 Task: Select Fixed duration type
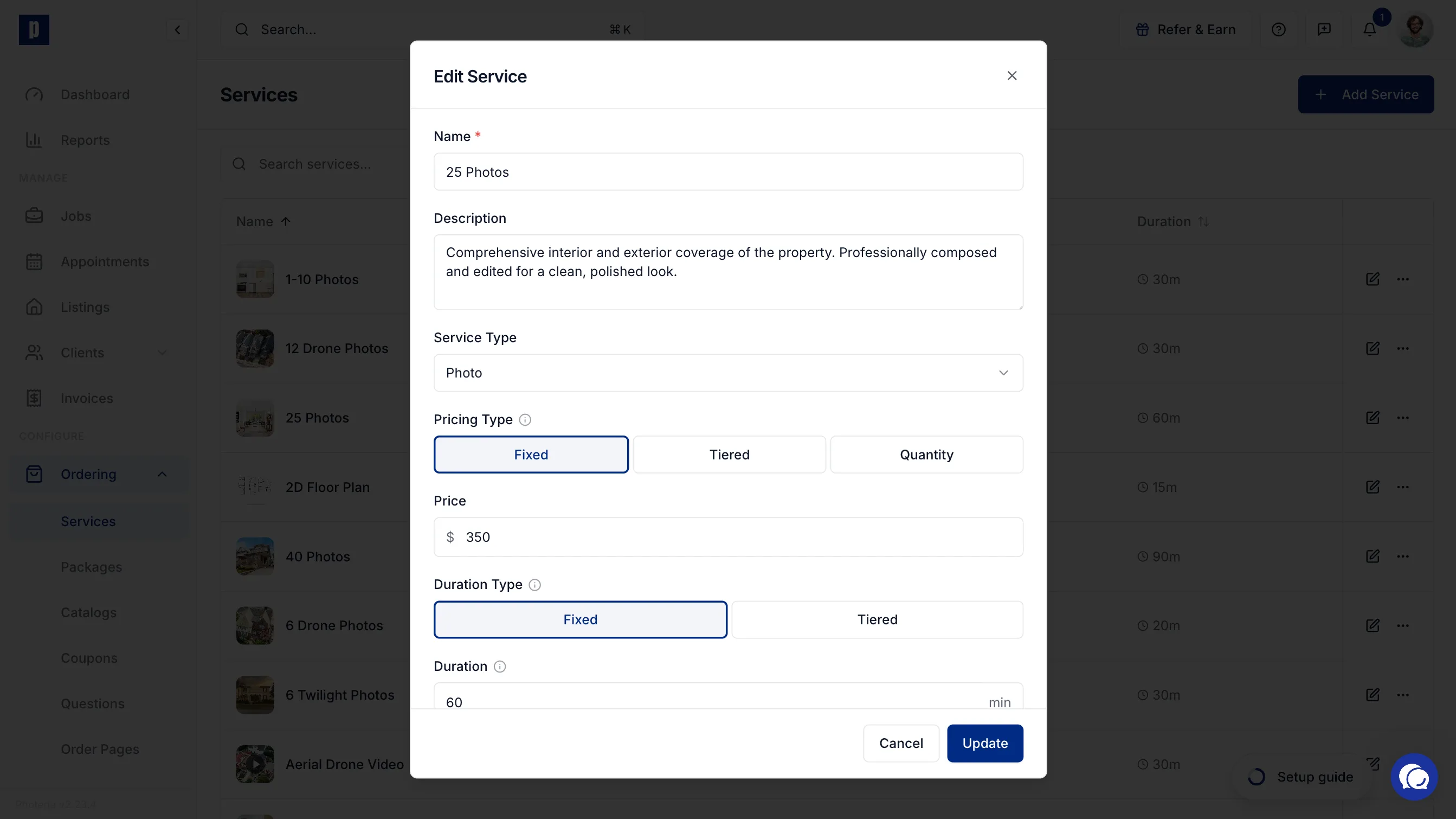click(x=580, y=620)
